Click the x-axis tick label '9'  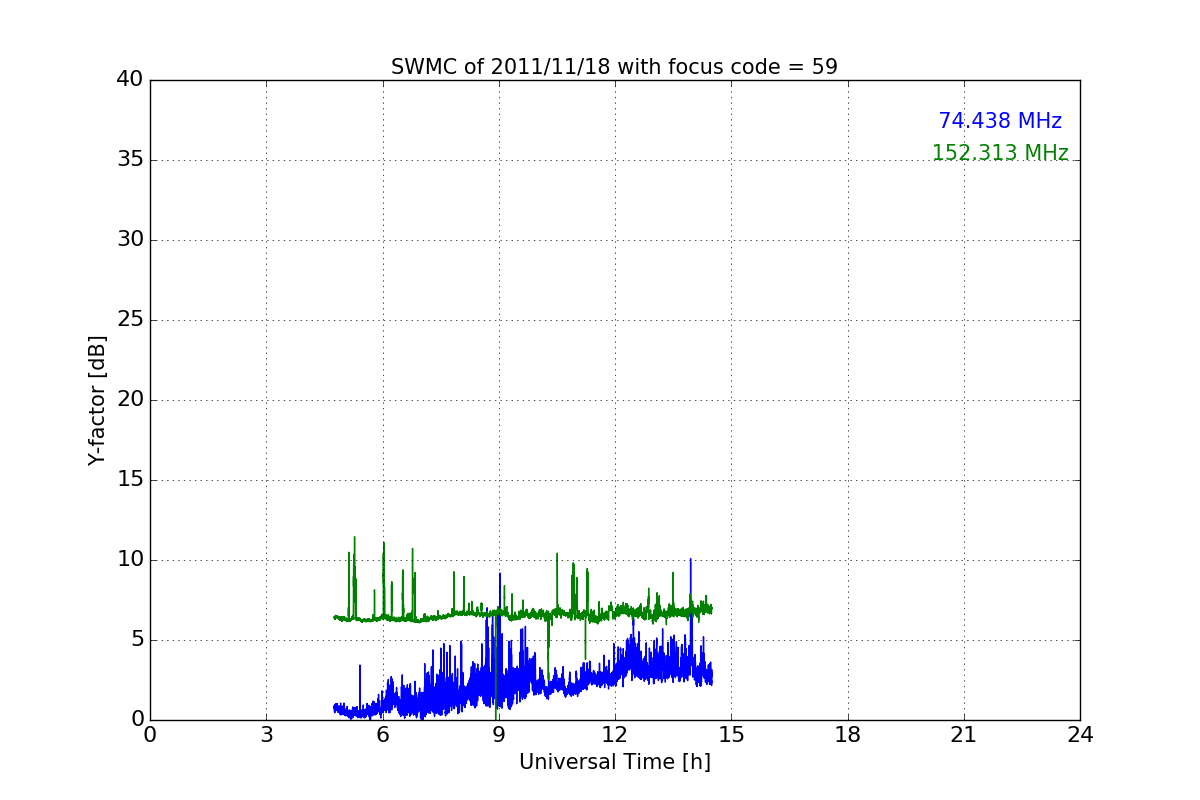pyautogui.click(x=499, y=734)
